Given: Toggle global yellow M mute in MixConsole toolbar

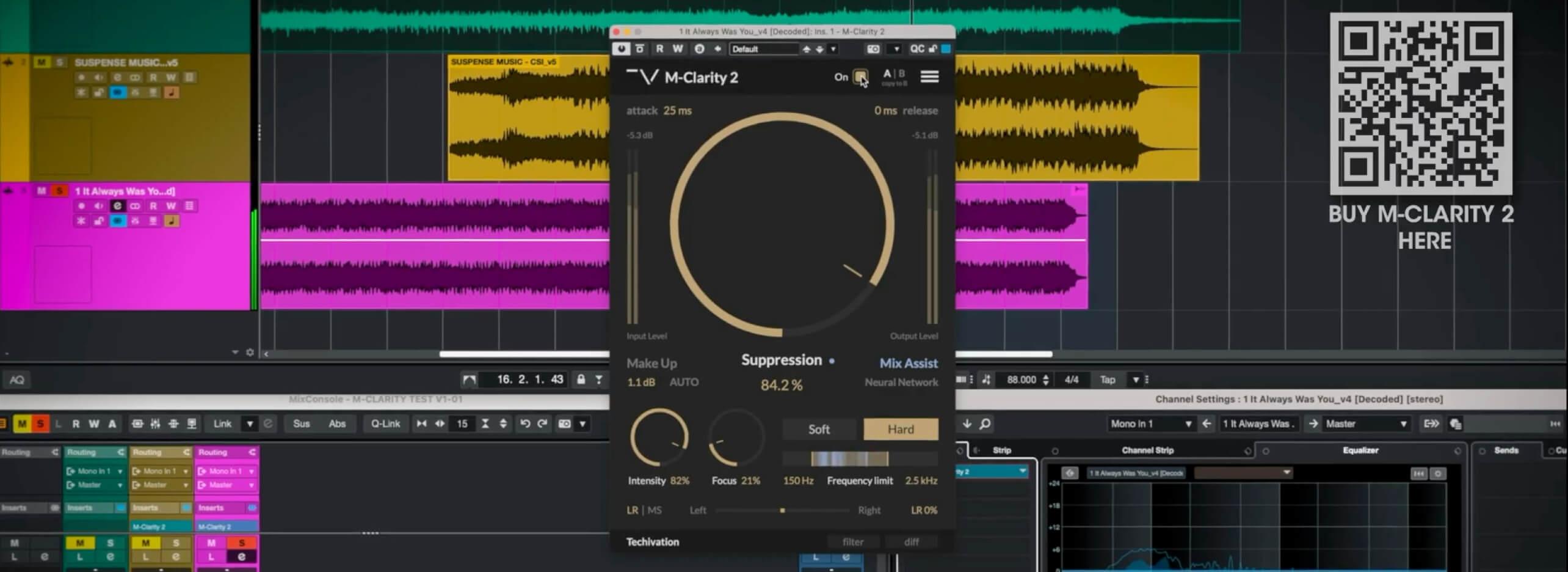Looking at the screenshot, I should 22,424.
